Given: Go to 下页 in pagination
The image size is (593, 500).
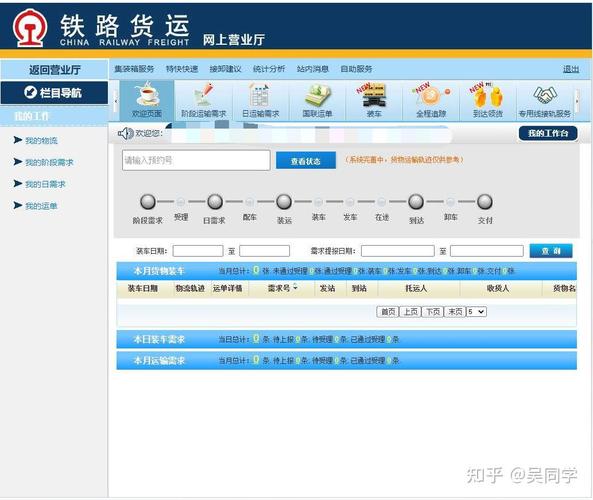Looking at the screenshot, I should [433, 312].
